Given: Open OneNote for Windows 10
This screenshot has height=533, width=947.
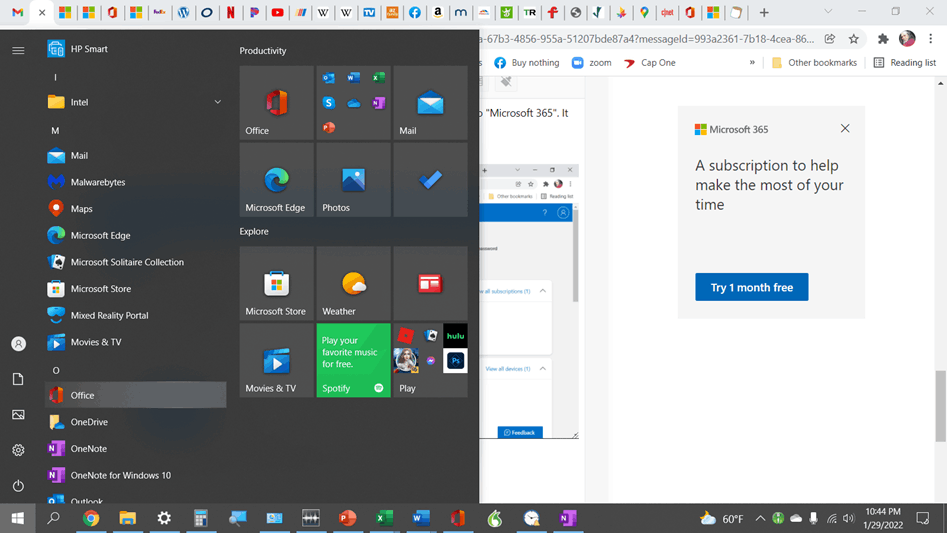Looking at the screenshot, I should 136,475.
